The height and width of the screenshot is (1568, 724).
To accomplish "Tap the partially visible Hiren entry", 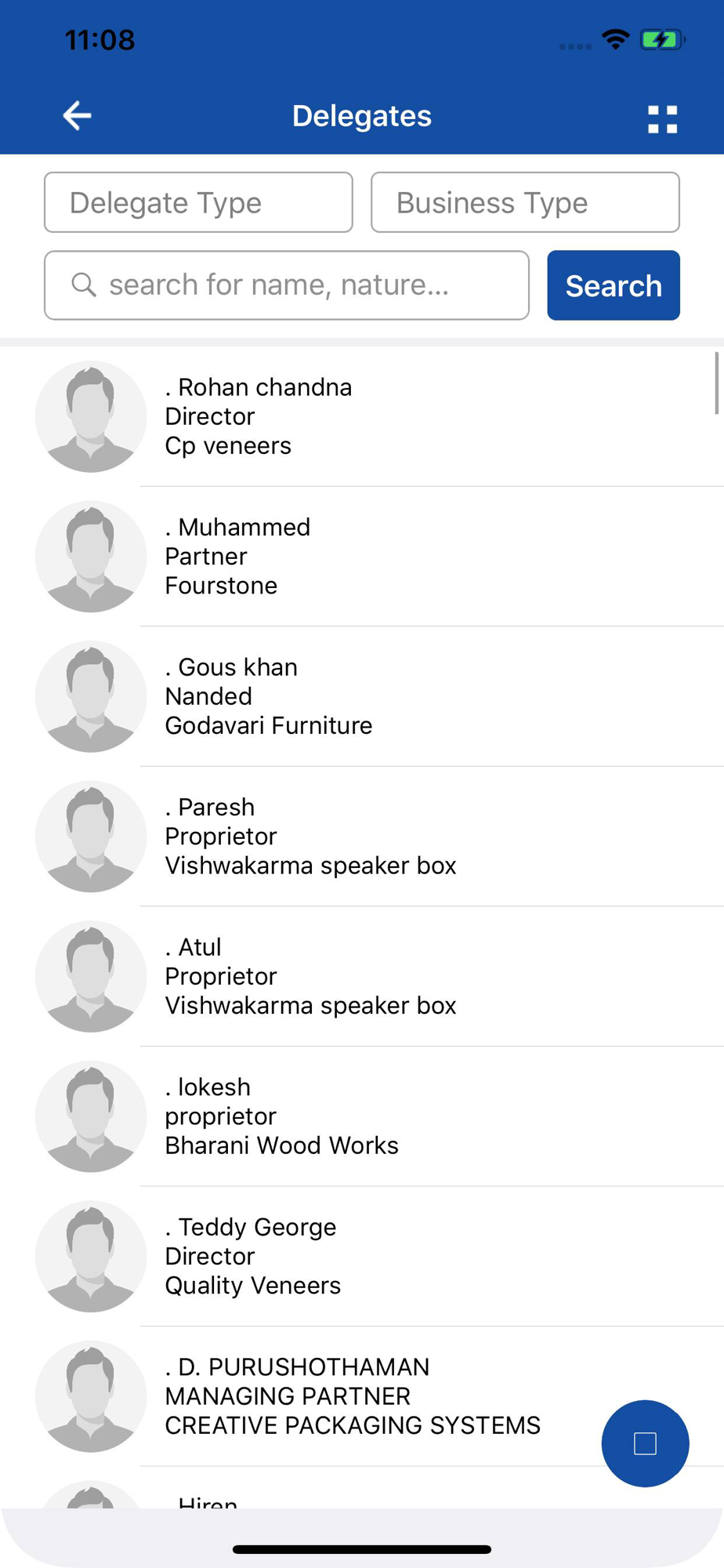I will [362, 1488].
